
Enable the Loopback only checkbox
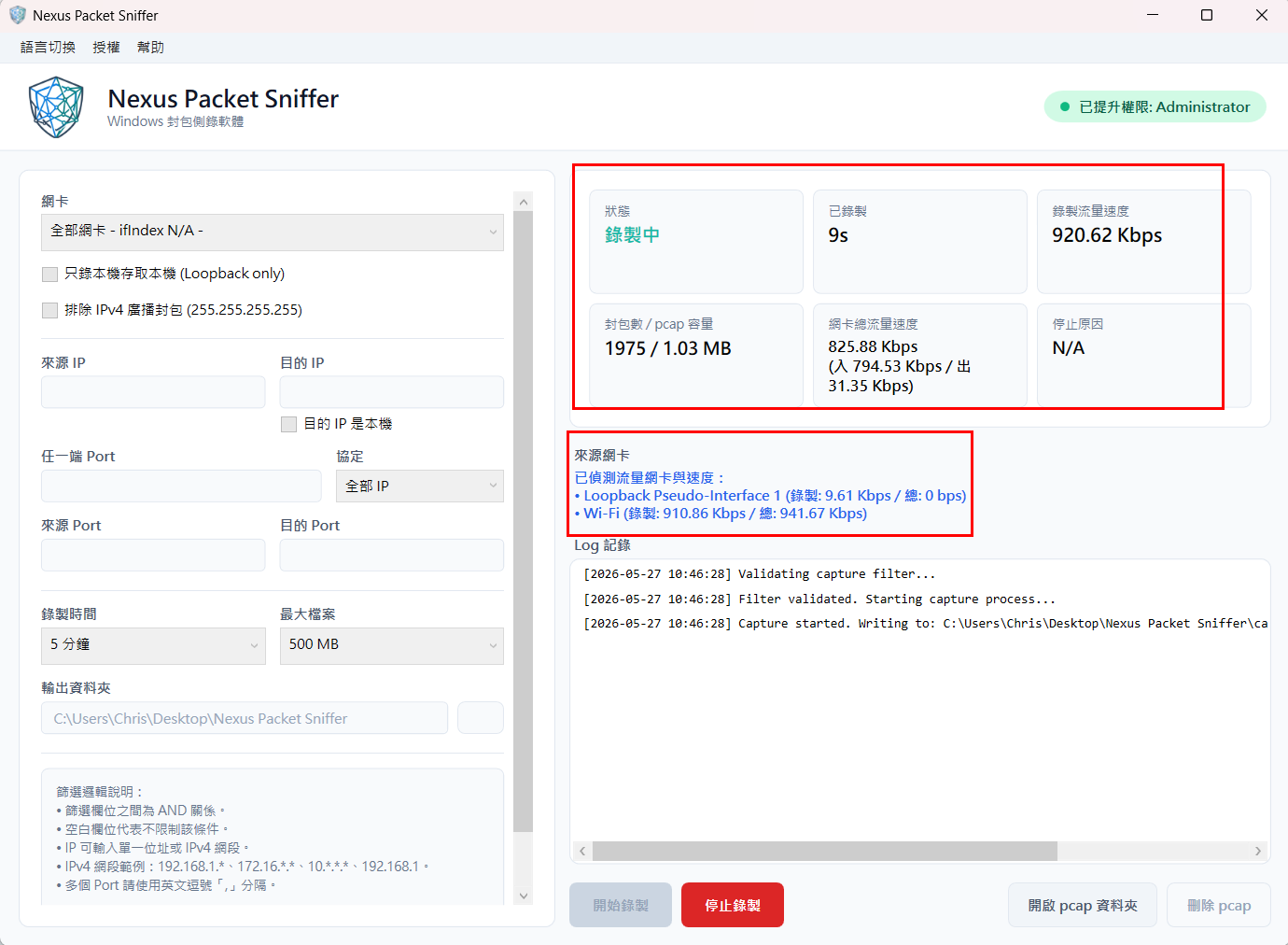50,274
